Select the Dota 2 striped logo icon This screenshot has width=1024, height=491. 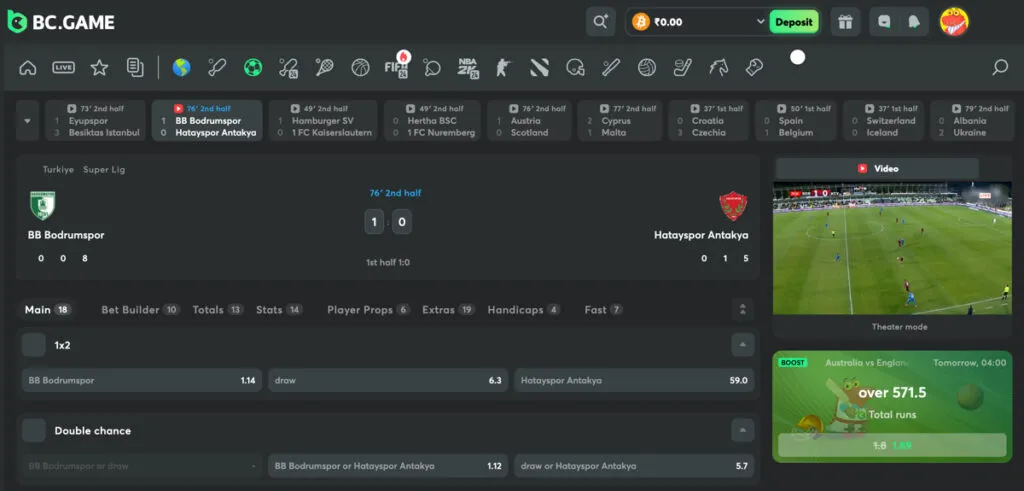pyautogui.click(x=539, y=67)
